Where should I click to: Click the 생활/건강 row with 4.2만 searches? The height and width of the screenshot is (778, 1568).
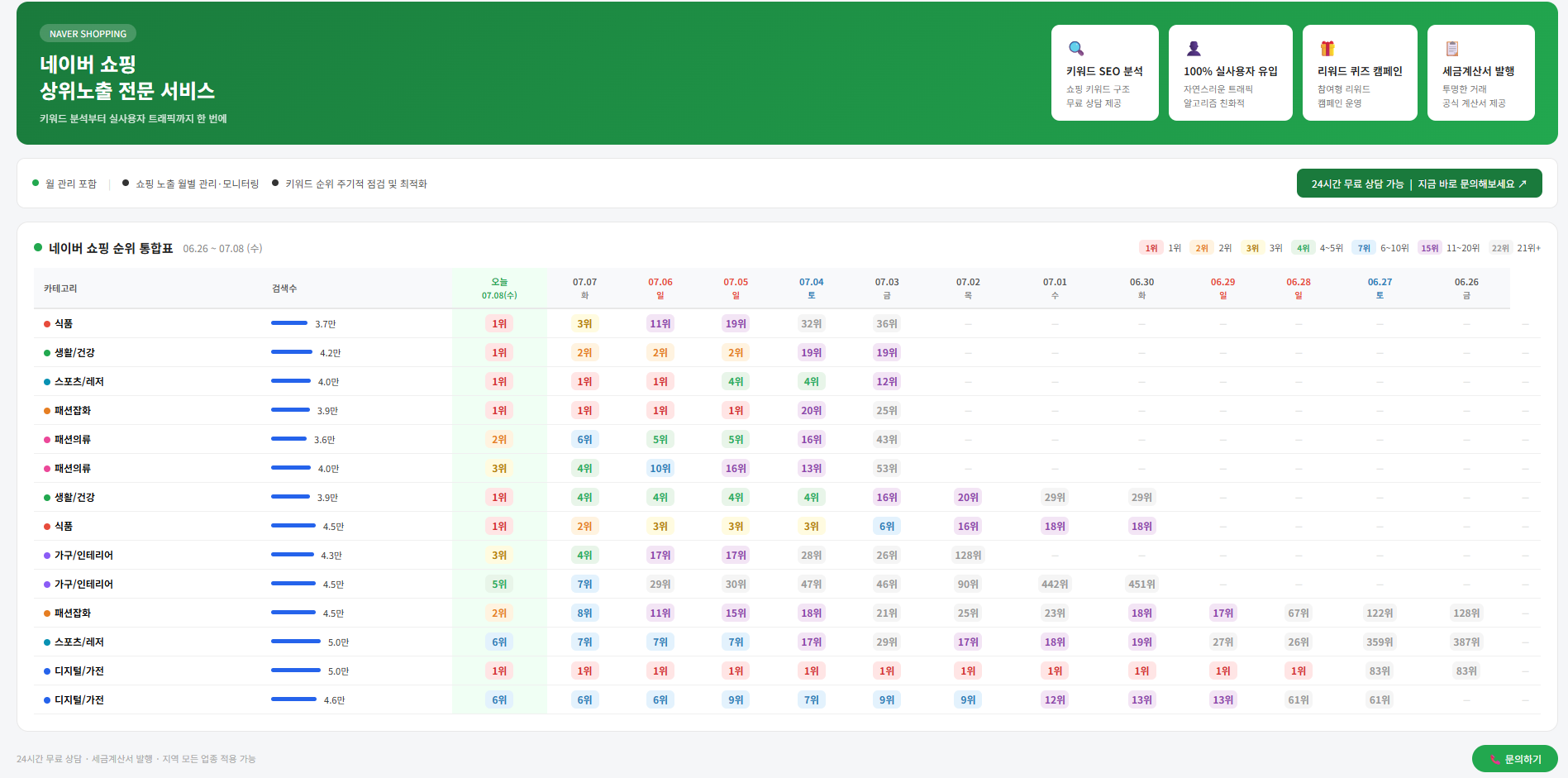click(x=787, y=352)
